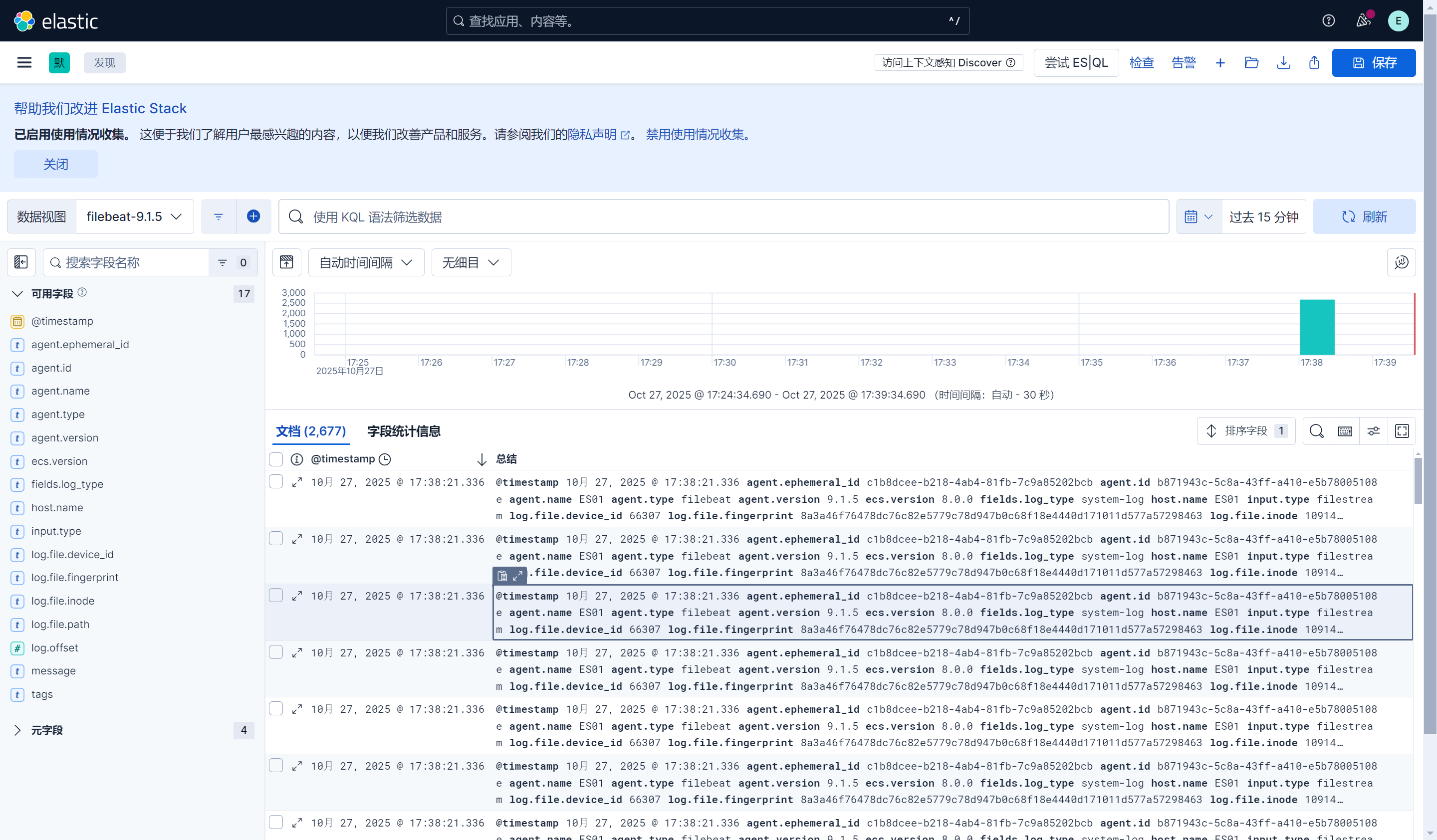Check the second document row checkbox
Image resolution: width=1437 pixels, height=840 pixels.
pyautogui.click(x=276, y=539)
